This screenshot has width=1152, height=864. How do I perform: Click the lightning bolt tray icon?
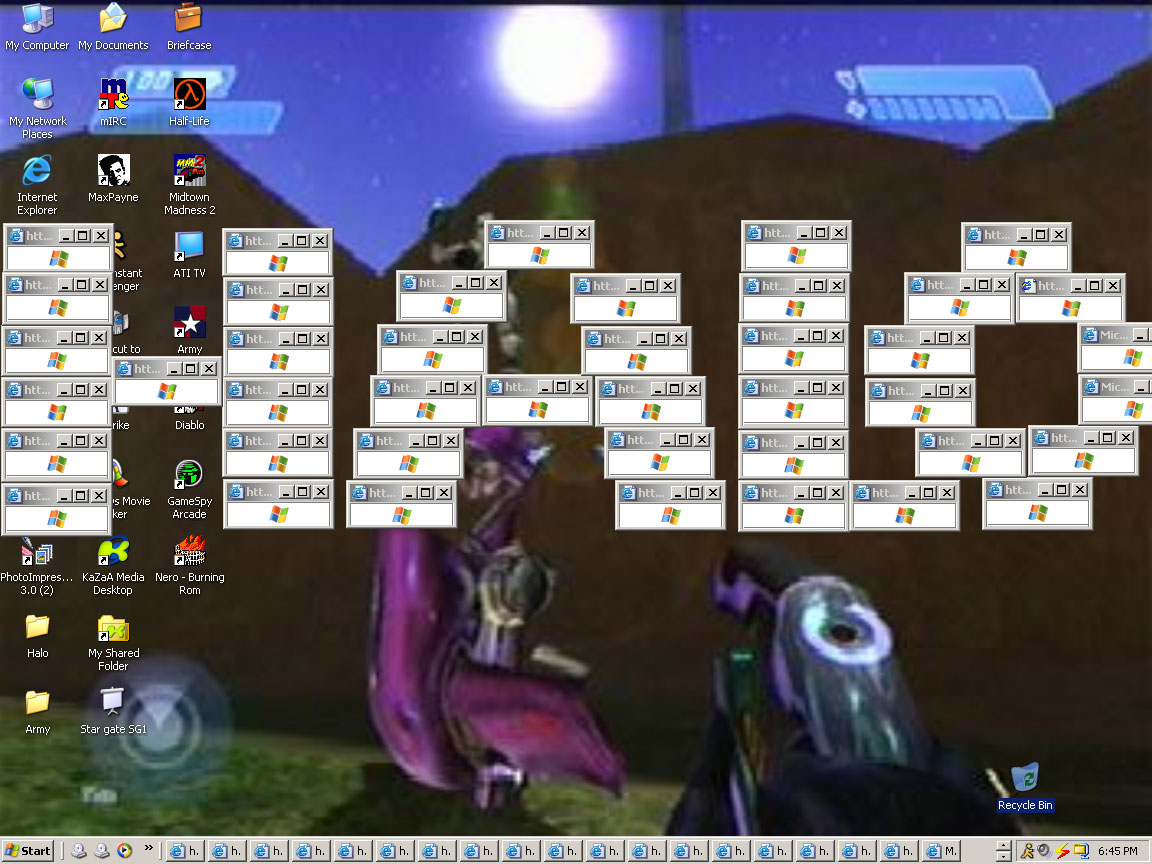click(x=1062, y=851)
